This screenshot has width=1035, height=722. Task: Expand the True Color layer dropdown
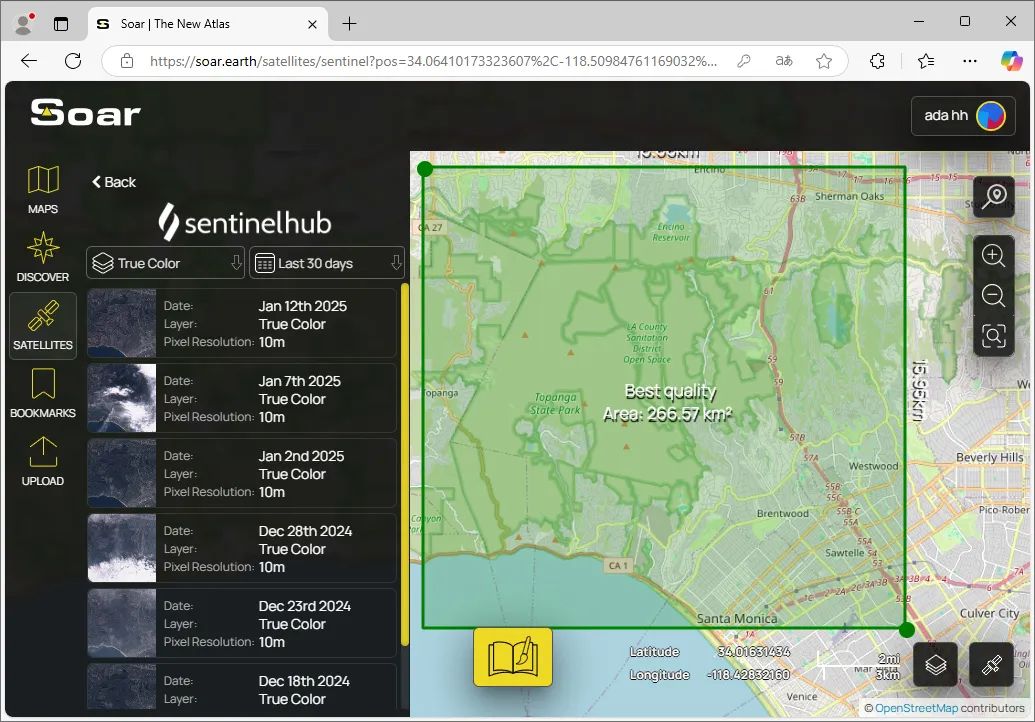166,263
